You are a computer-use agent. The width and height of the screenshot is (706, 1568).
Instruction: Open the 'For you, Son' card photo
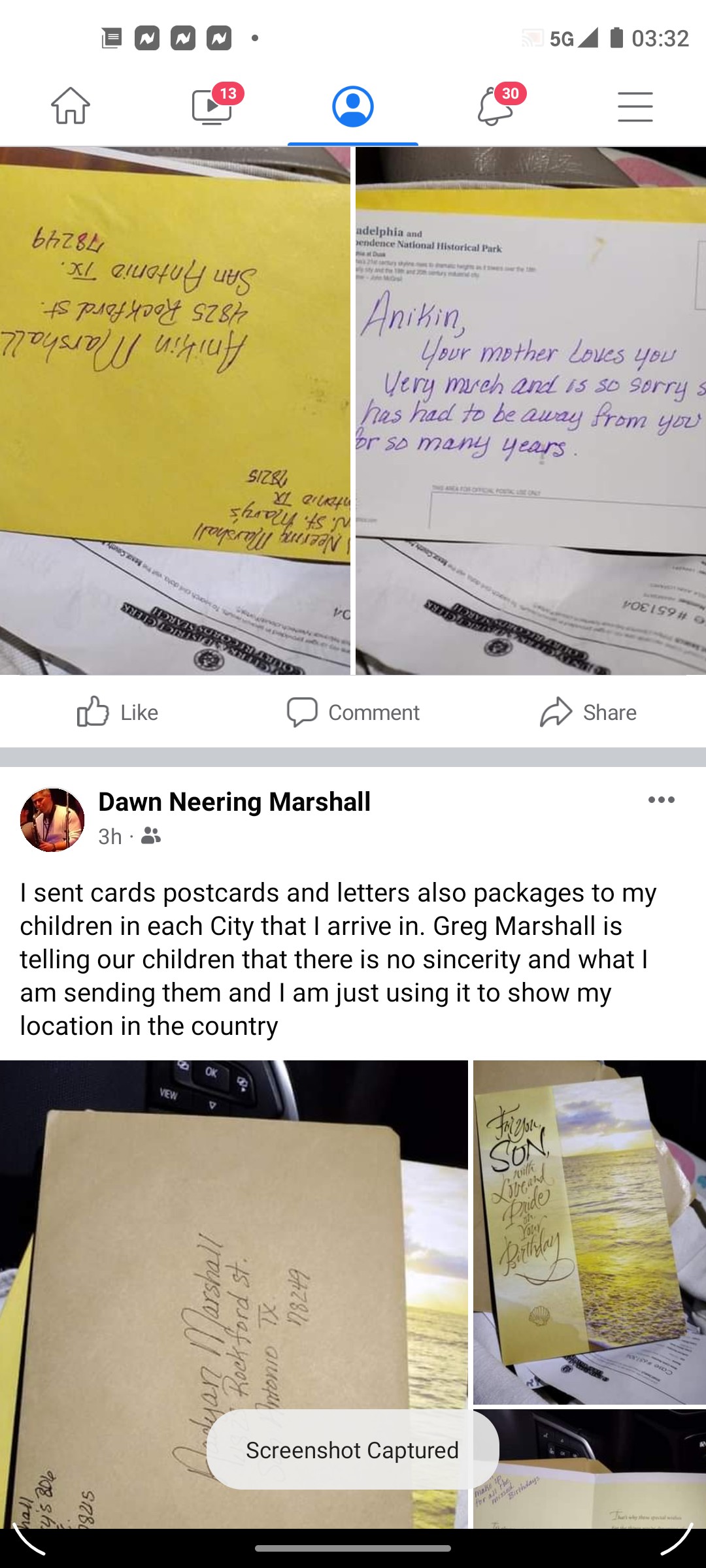click(590, 1232)
